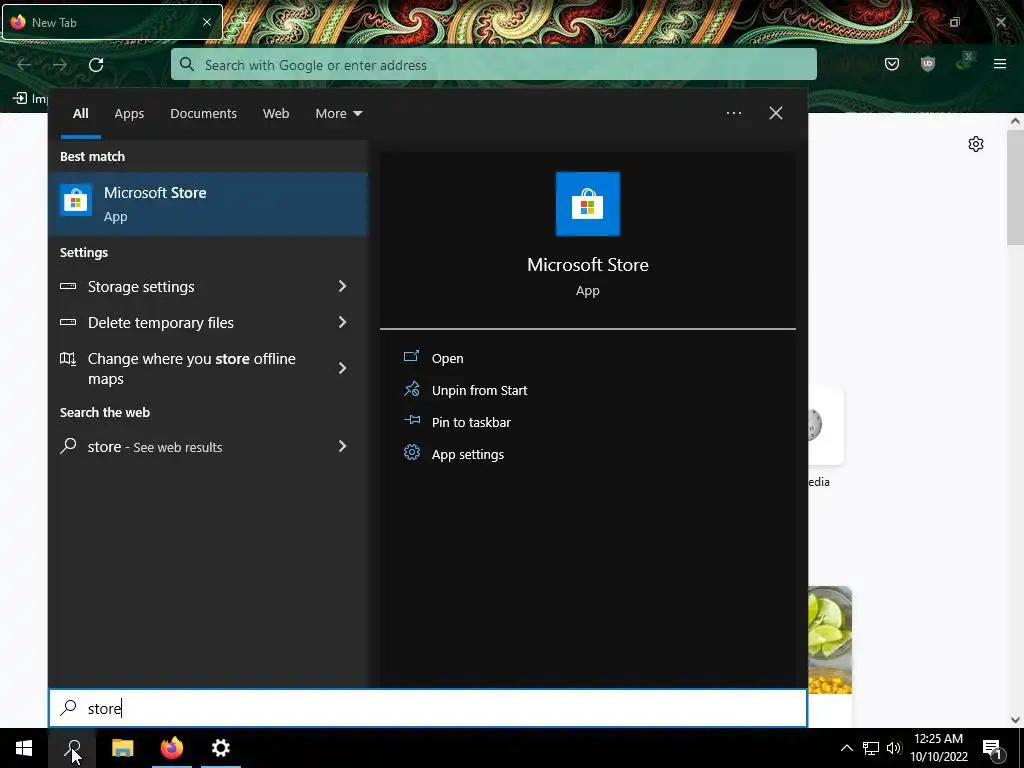Click Open in Microsoft Store actions
This screenshot has height=768, width=1024.
(x=447, y=359)
